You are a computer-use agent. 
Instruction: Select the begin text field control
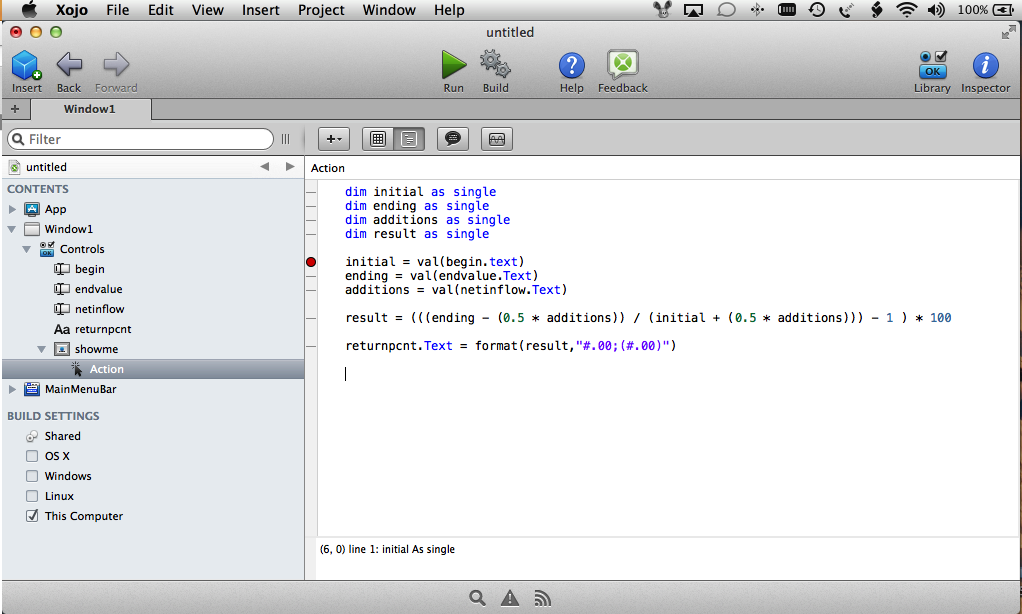89,269
